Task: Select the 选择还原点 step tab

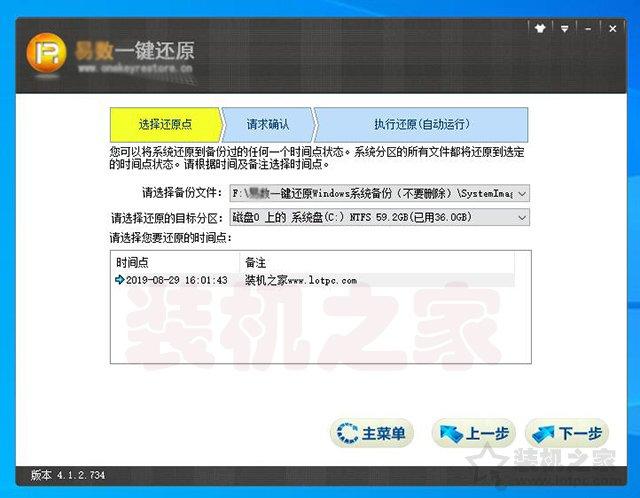Action: pyautogui.click(x=166, y=124)
